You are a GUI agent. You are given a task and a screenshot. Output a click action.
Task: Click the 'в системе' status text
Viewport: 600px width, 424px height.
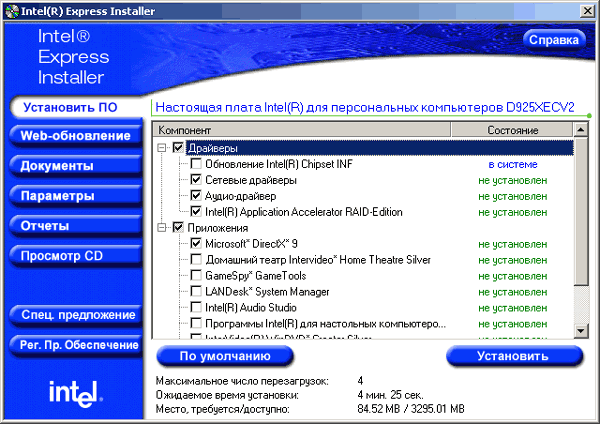pos(513,165)
